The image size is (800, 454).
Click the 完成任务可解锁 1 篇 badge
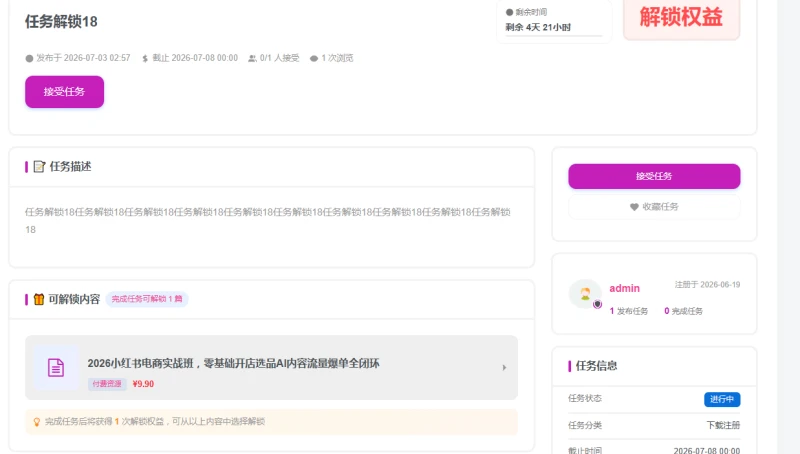(x=147, y=299)
